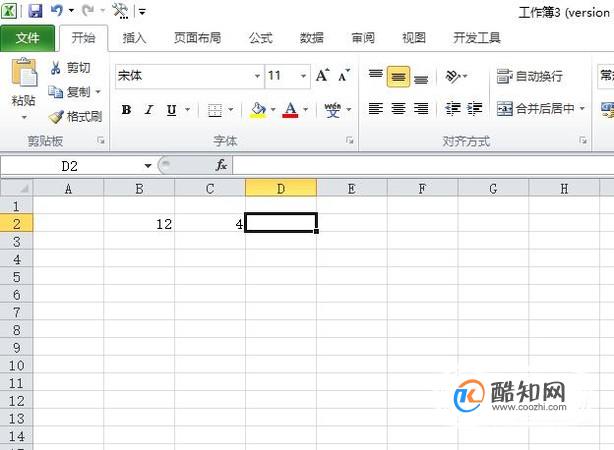Click the decrease font size icon

click(x=344, y=76)
